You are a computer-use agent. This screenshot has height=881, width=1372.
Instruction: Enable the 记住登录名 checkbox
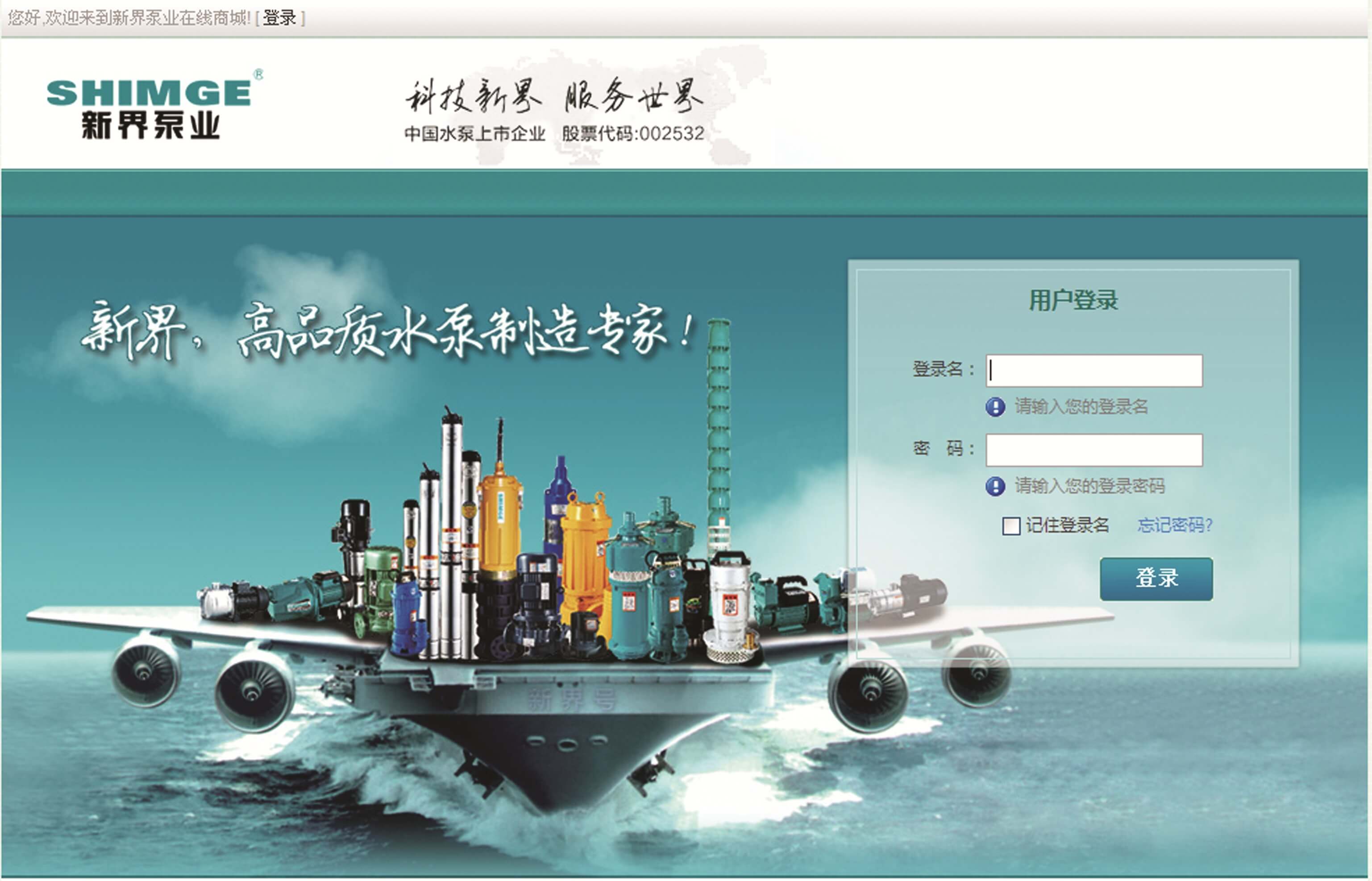click(x=1011, y=526)
